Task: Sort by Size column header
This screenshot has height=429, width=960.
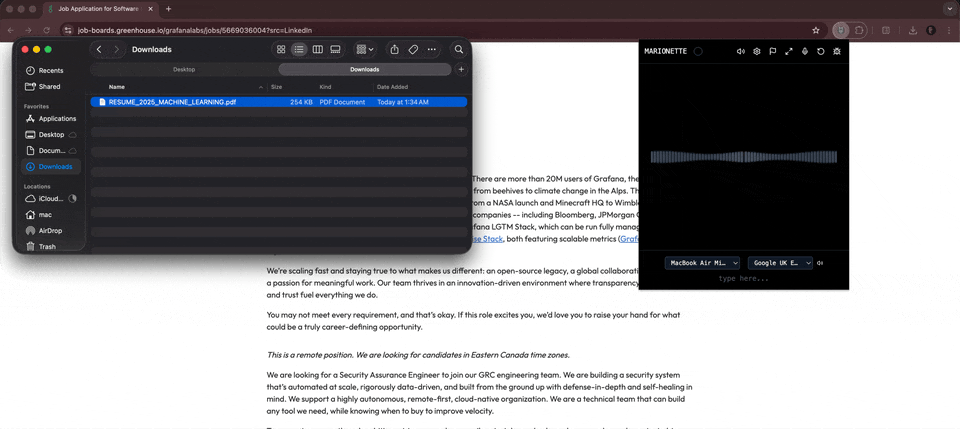Action: pyautogui.click(x=277, y=87)
